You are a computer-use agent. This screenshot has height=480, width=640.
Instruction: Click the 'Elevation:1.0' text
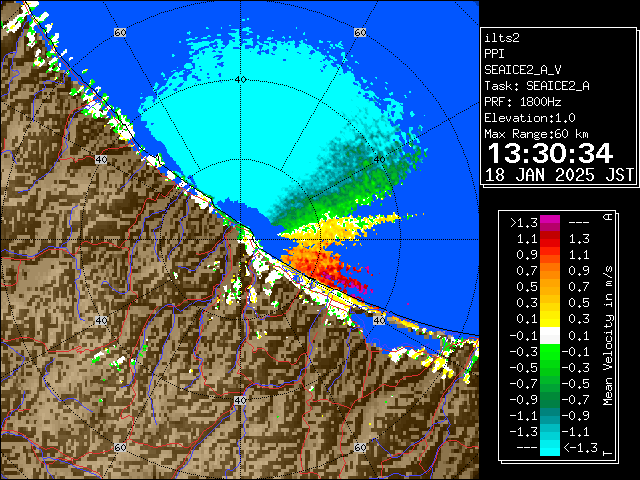pos(530,118)
